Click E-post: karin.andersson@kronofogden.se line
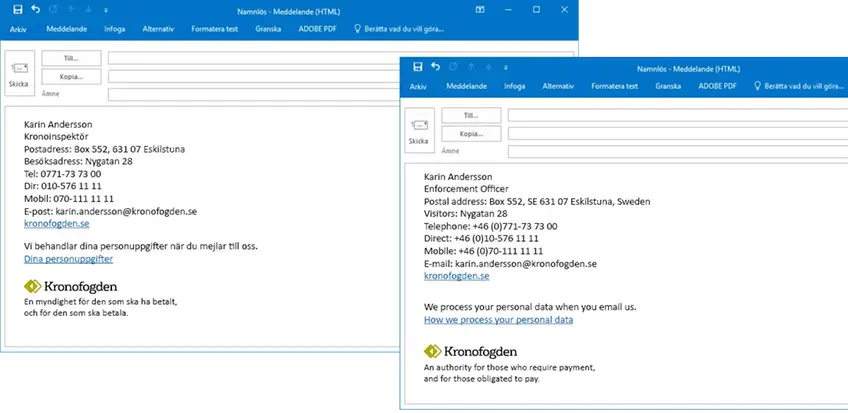The image size is (848, 413). pos(110,211)
